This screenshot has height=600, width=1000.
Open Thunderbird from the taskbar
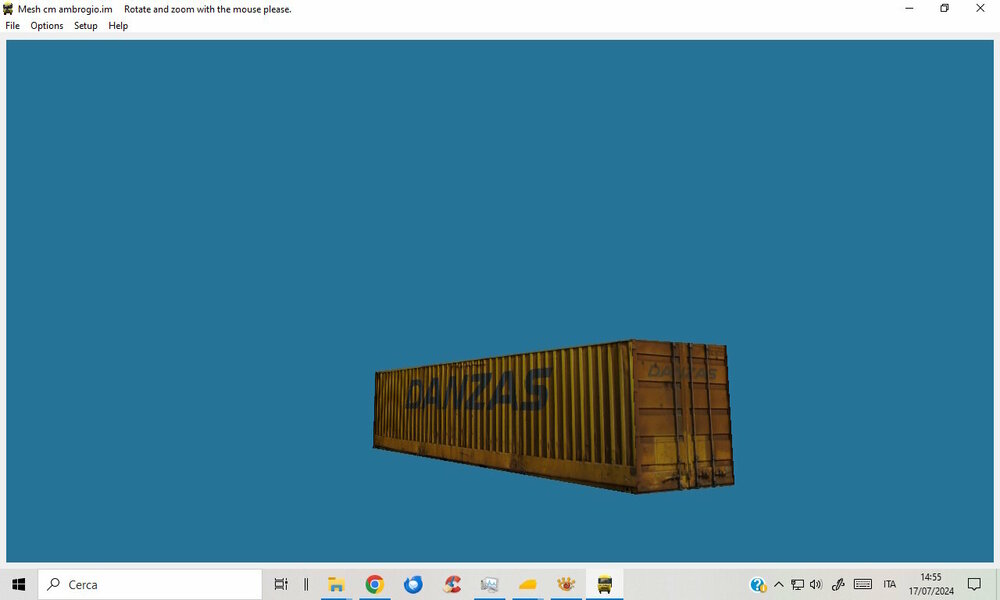point(413,584)
